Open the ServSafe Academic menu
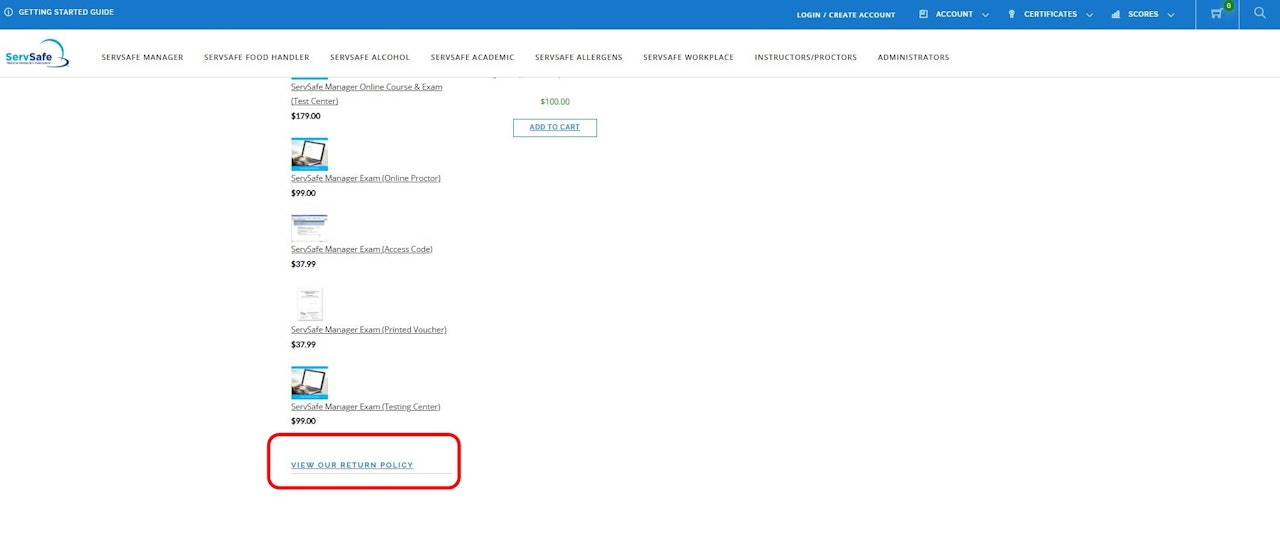Screen dimensions: 1280x559 473,57
